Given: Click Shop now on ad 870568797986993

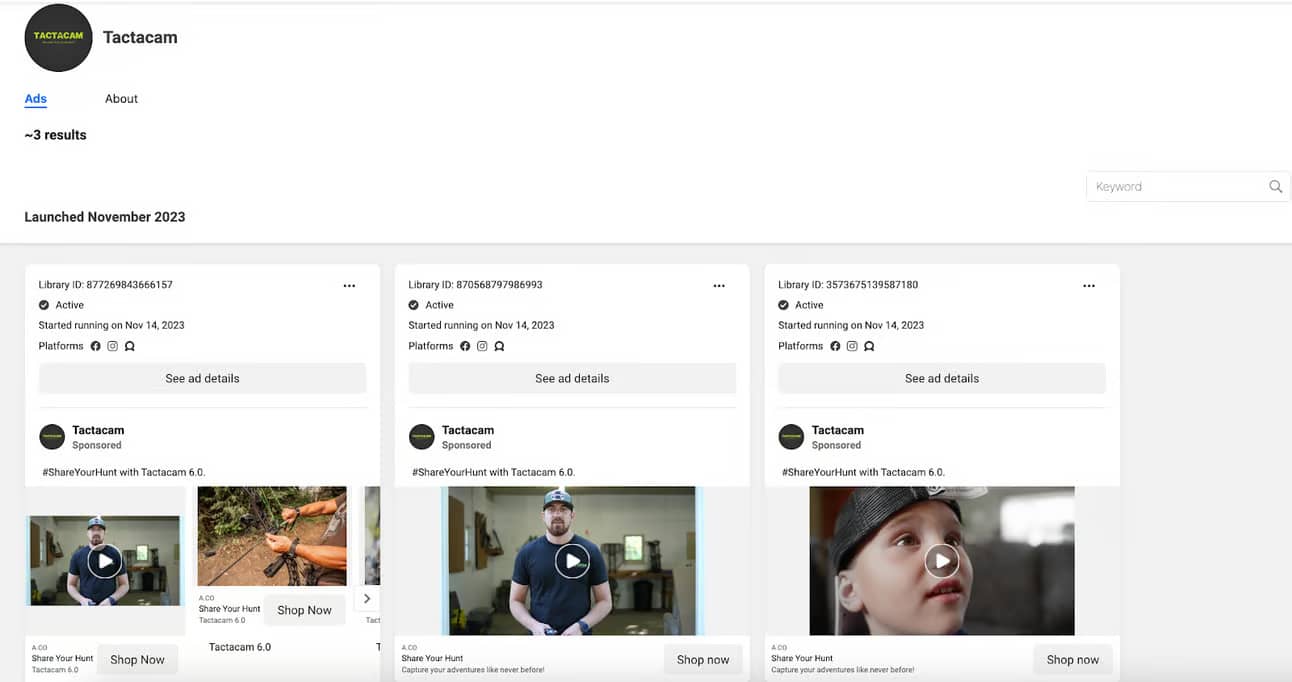Looking at the screenshot, I should pos(703,660).
